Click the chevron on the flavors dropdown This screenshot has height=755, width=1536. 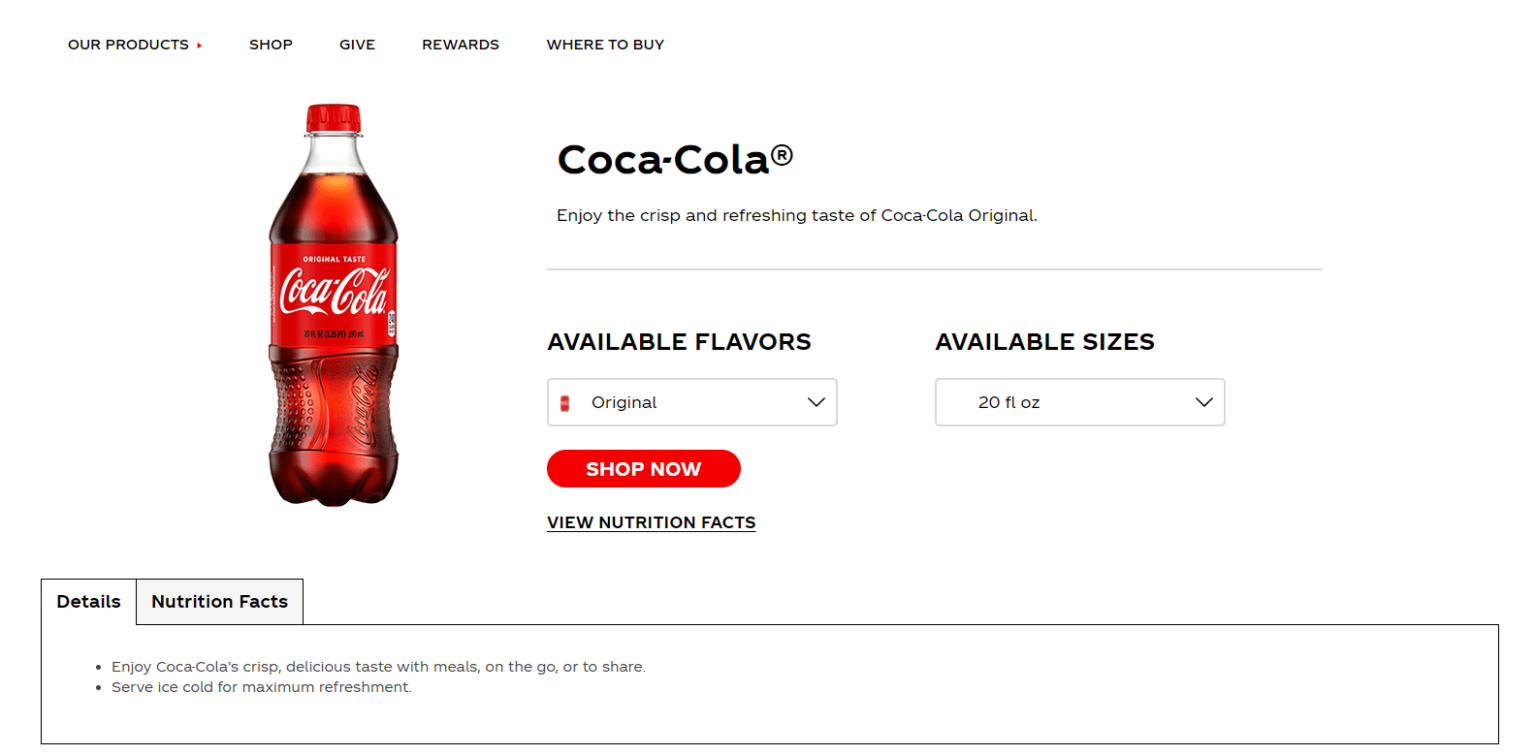pyautogui.click(x=817, y=402)
